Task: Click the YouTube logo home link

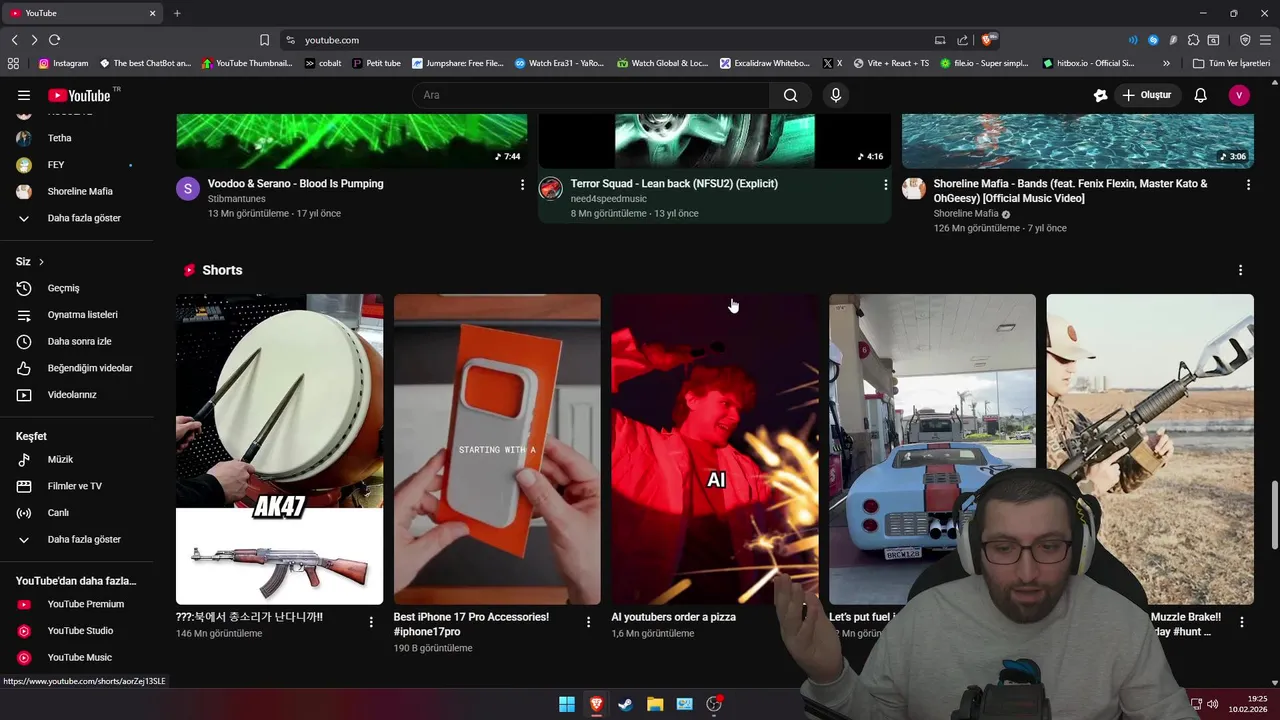Action: pyautogui.click(x=79, y=95)
